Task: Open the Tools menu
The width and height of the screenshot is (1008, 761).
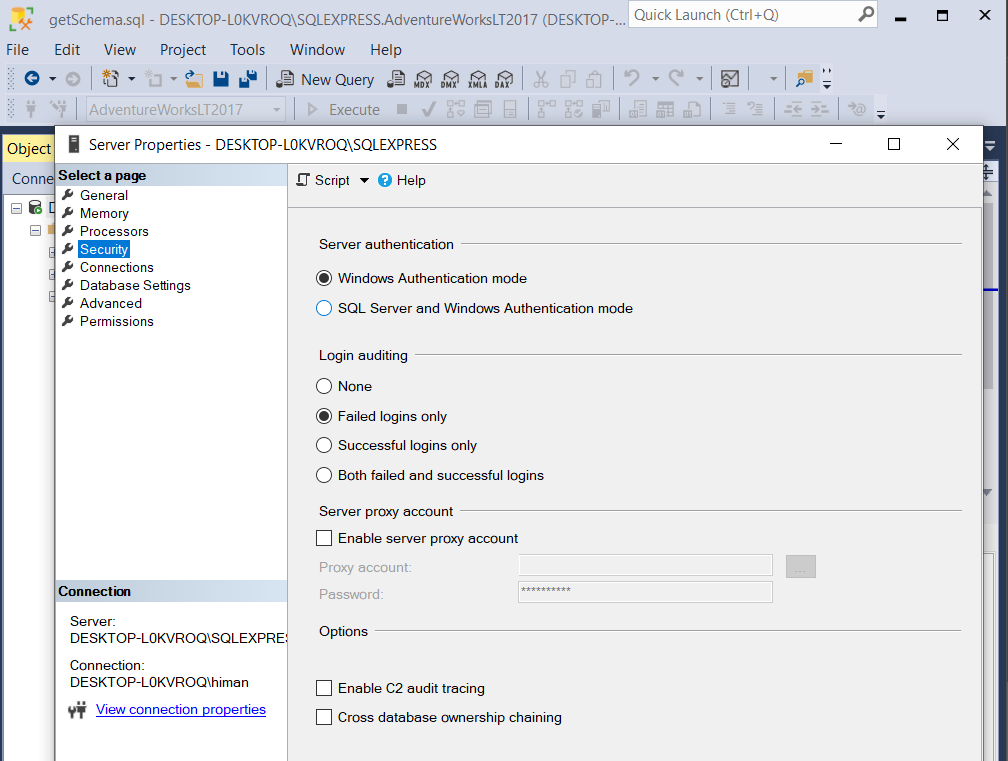Action: [248, 49]
